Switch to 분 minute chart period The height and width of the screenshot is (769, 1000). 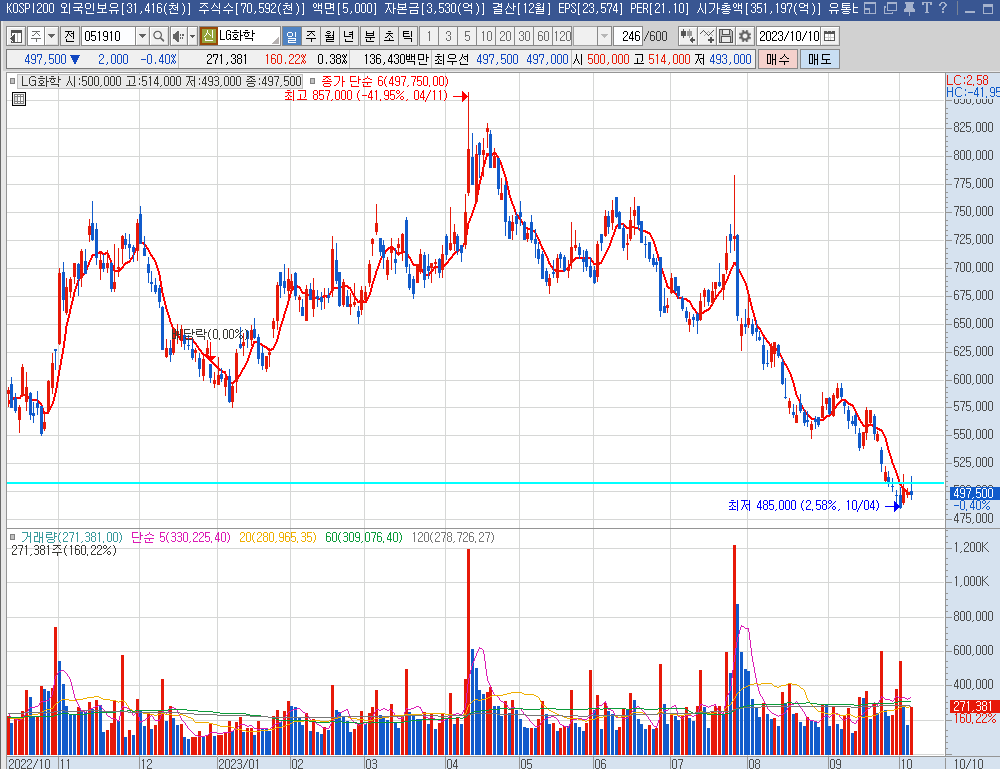[x=370, y=36]
